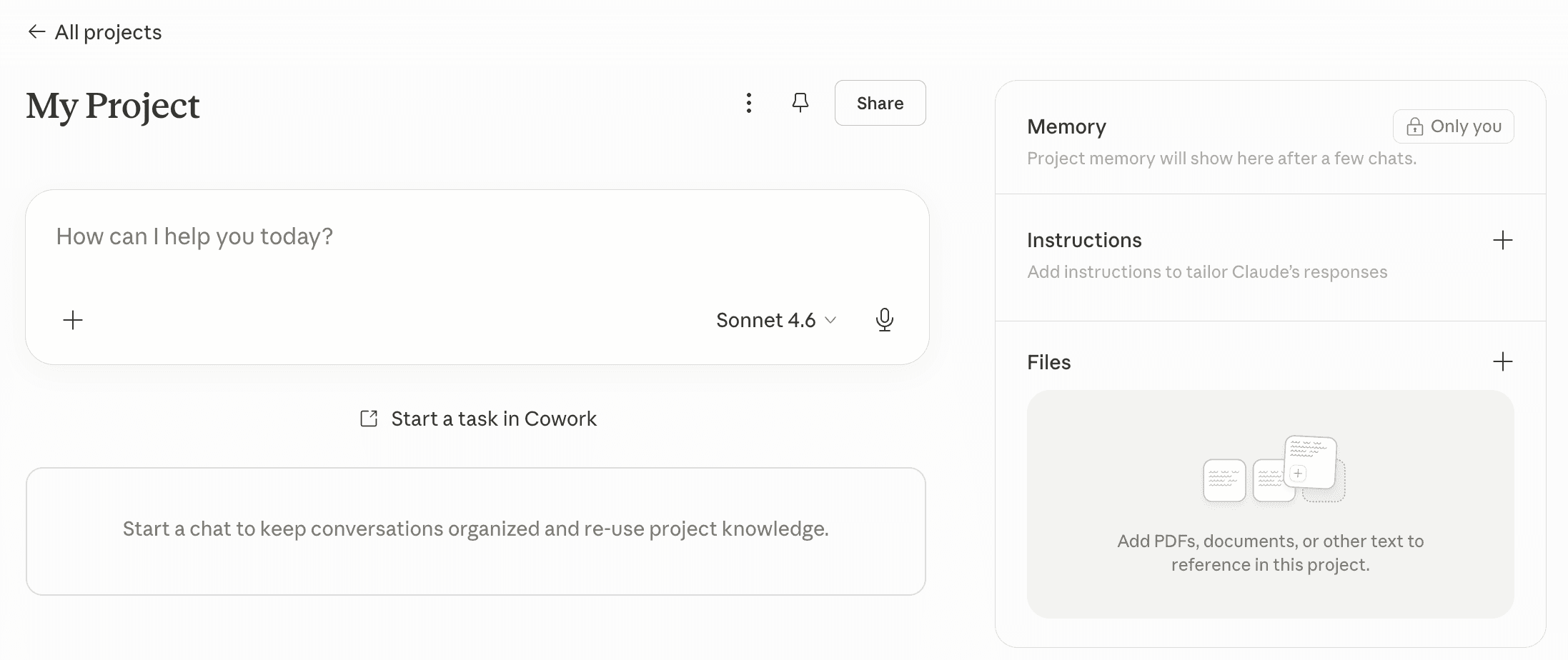Pin this project

point(800,103)
